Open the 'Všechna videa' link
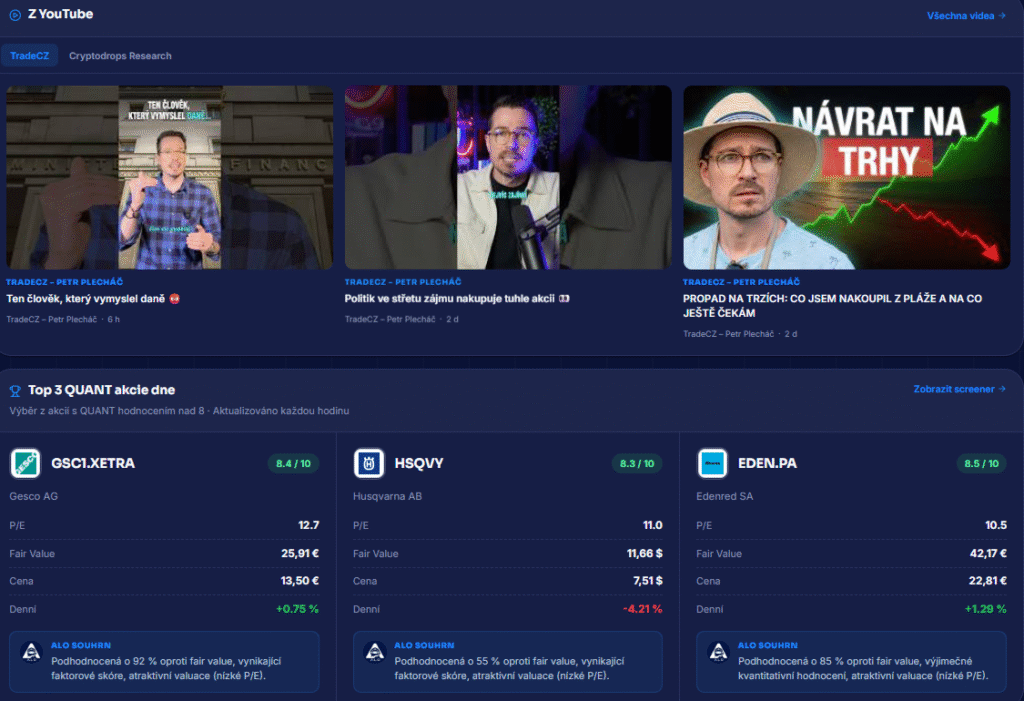The width and height of the screenshot is (1024, 701). coord(966,16)
